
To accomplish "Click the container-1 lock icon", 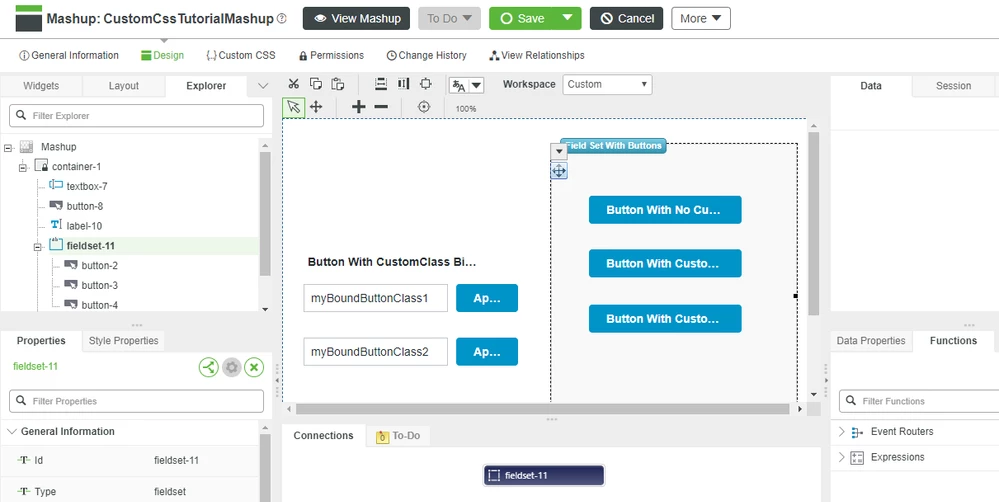I will point(41,166).
